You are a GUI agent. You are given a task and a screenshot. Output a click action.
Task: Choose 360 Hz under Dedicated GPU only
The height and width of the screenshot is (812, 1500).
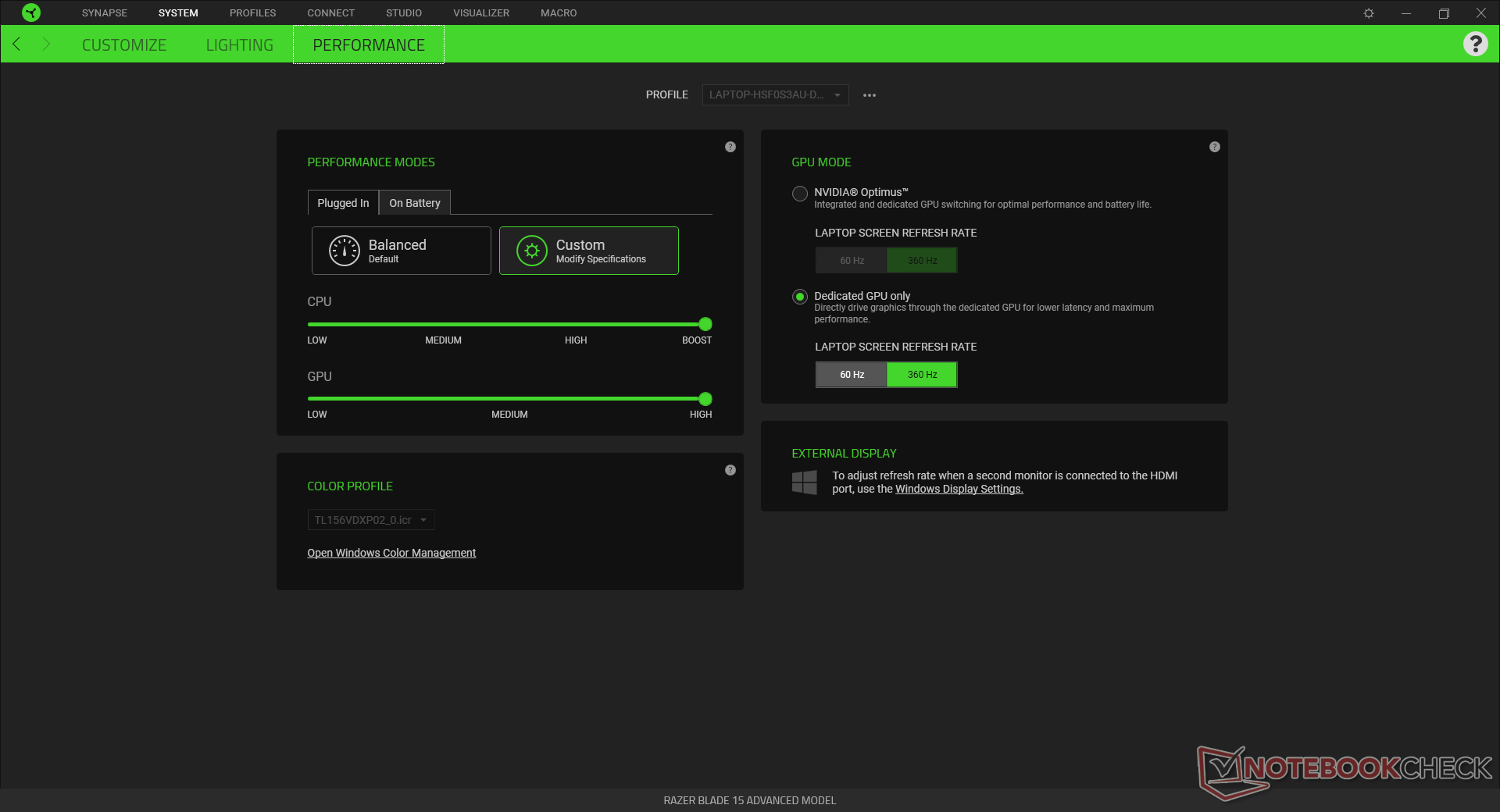[922, 375]
